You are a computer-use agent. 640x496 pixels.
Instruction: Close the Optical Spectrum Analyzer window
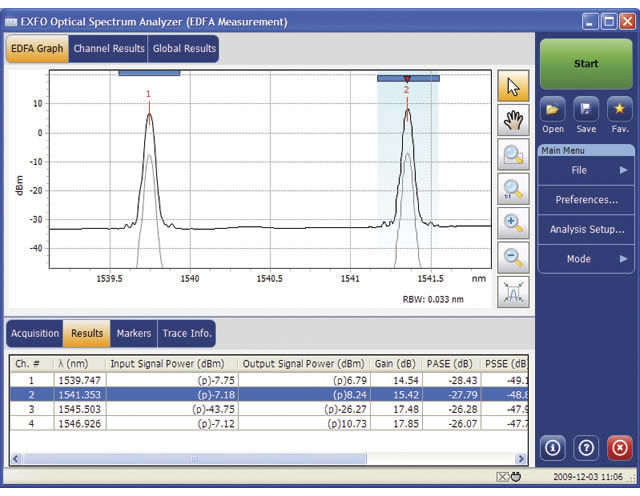[x=627, y=21]
